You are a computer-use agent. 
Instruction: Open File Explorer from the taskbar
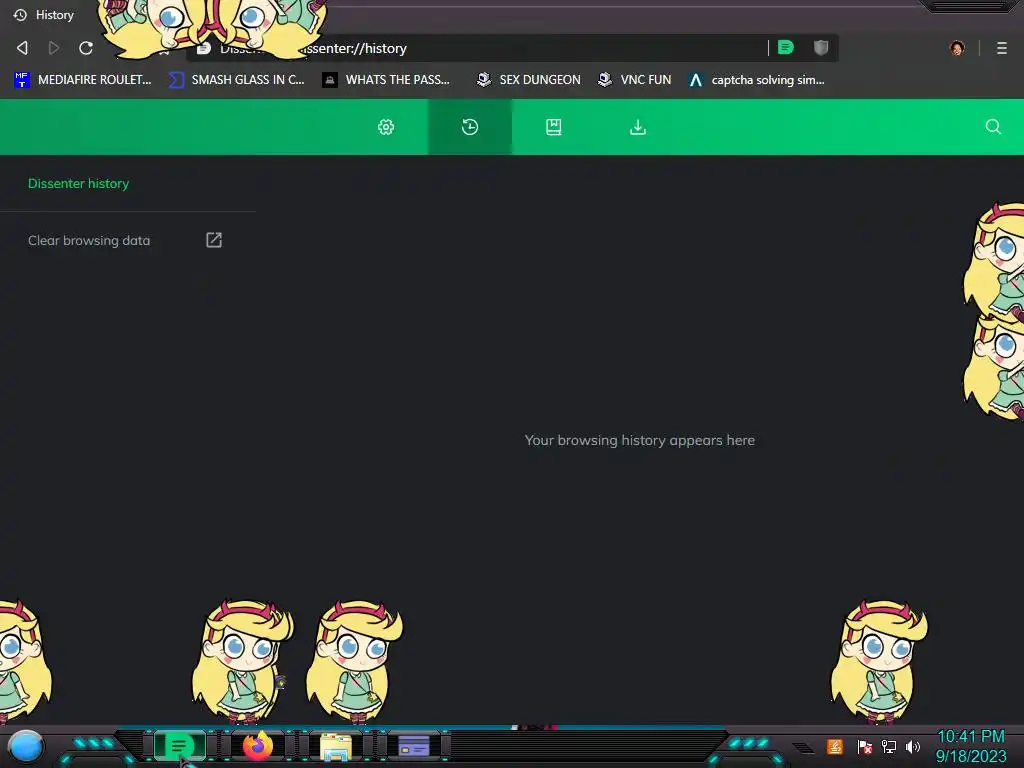coord(336,746)
